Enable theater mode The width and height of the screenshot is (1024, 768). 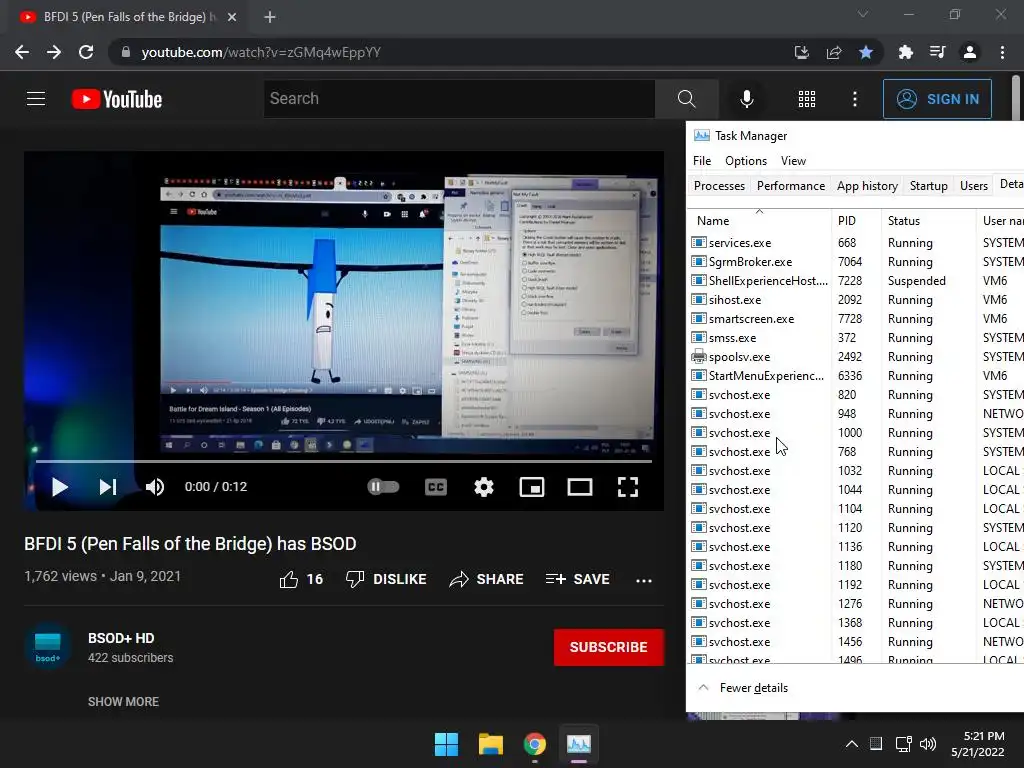[x=579, y=487]
